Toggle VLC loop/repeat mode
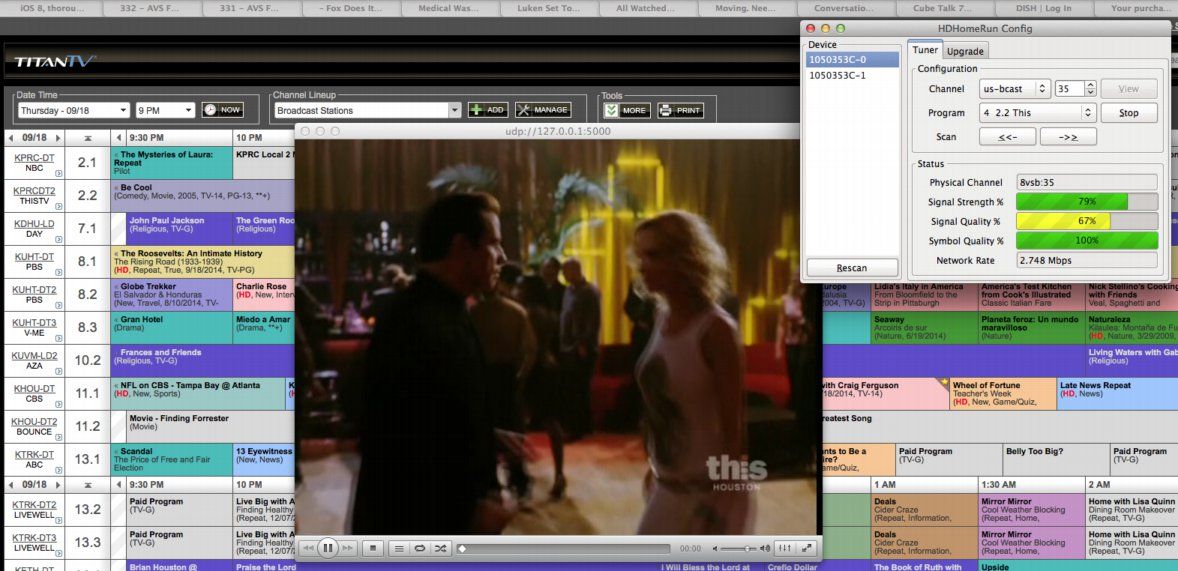This screenshot has width=1178, height=571. [420, 548]
